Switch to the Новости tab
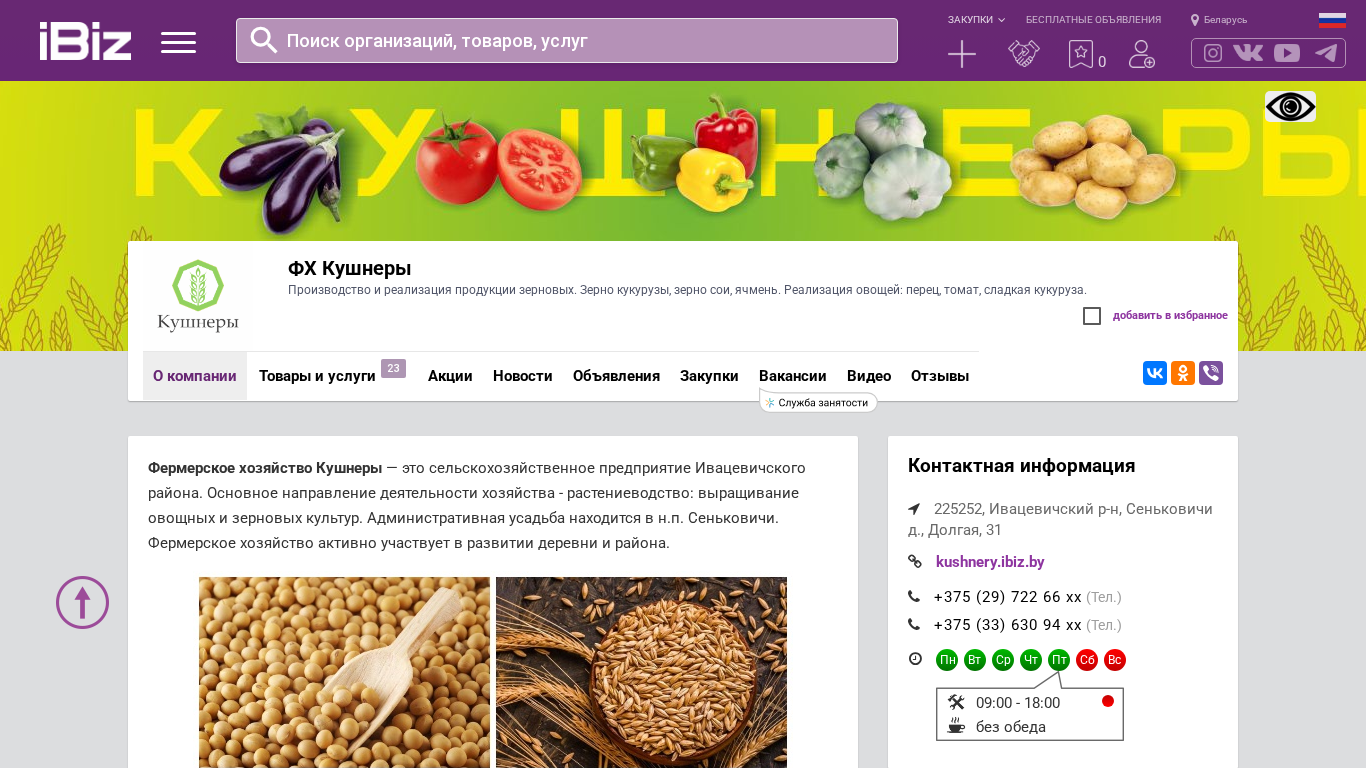1366x768 pixels. coord(523,376)
